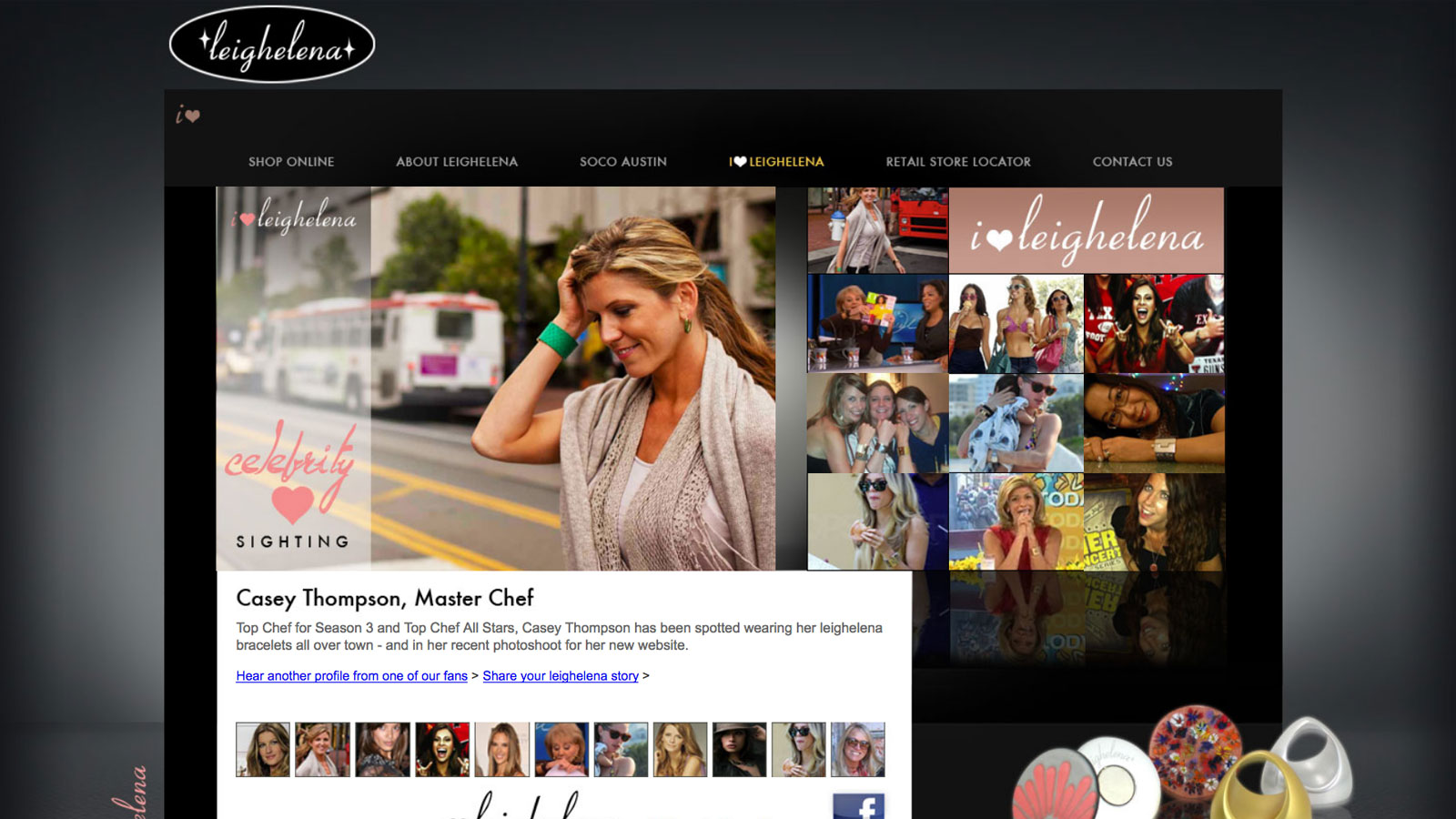Click 'Share your leighelena story' link
The width and height of the screenshot is (1456, 819).
561,676
